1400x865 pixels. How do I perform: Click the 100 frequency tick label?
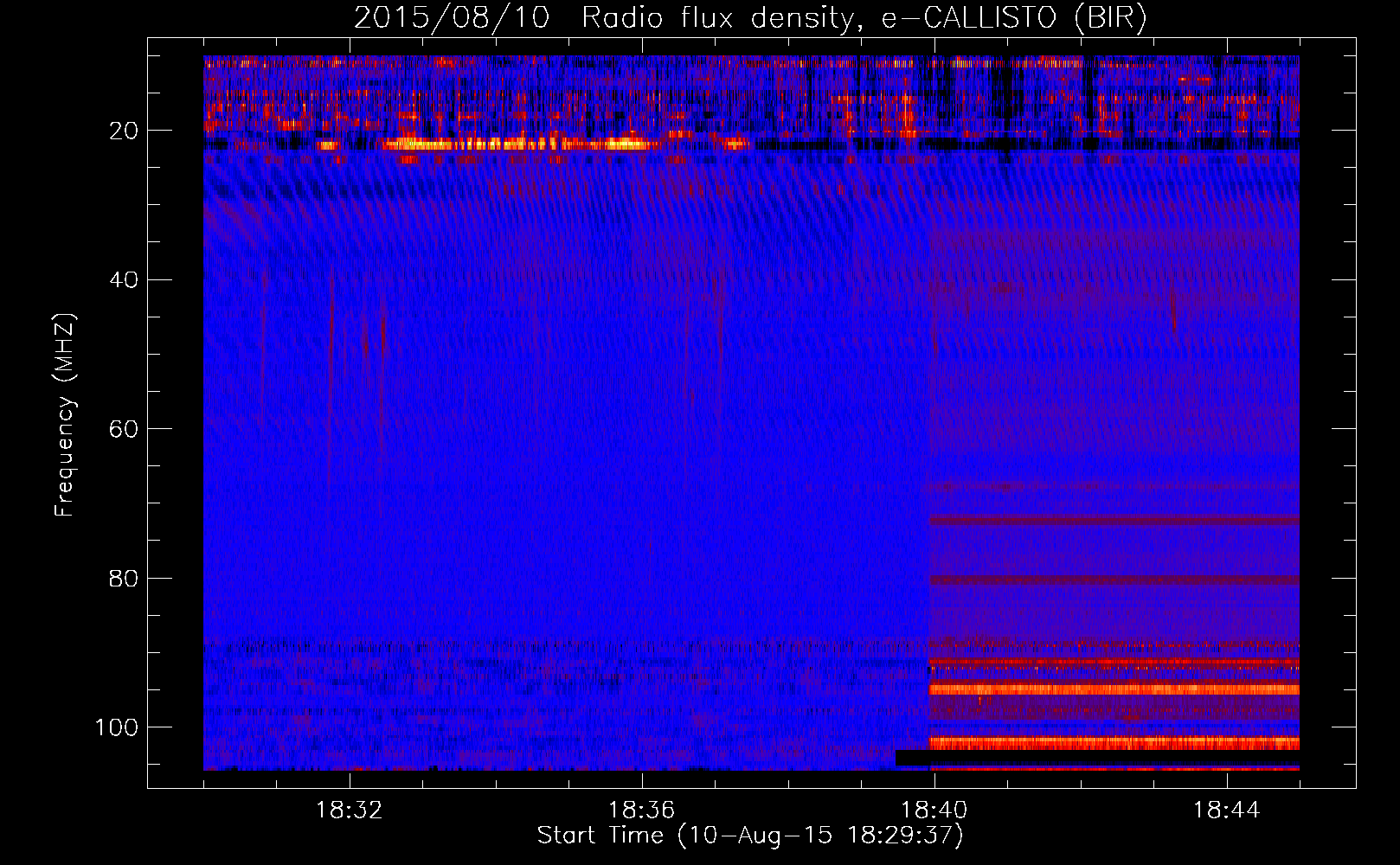pyautogui.click(x=117, y=727)
